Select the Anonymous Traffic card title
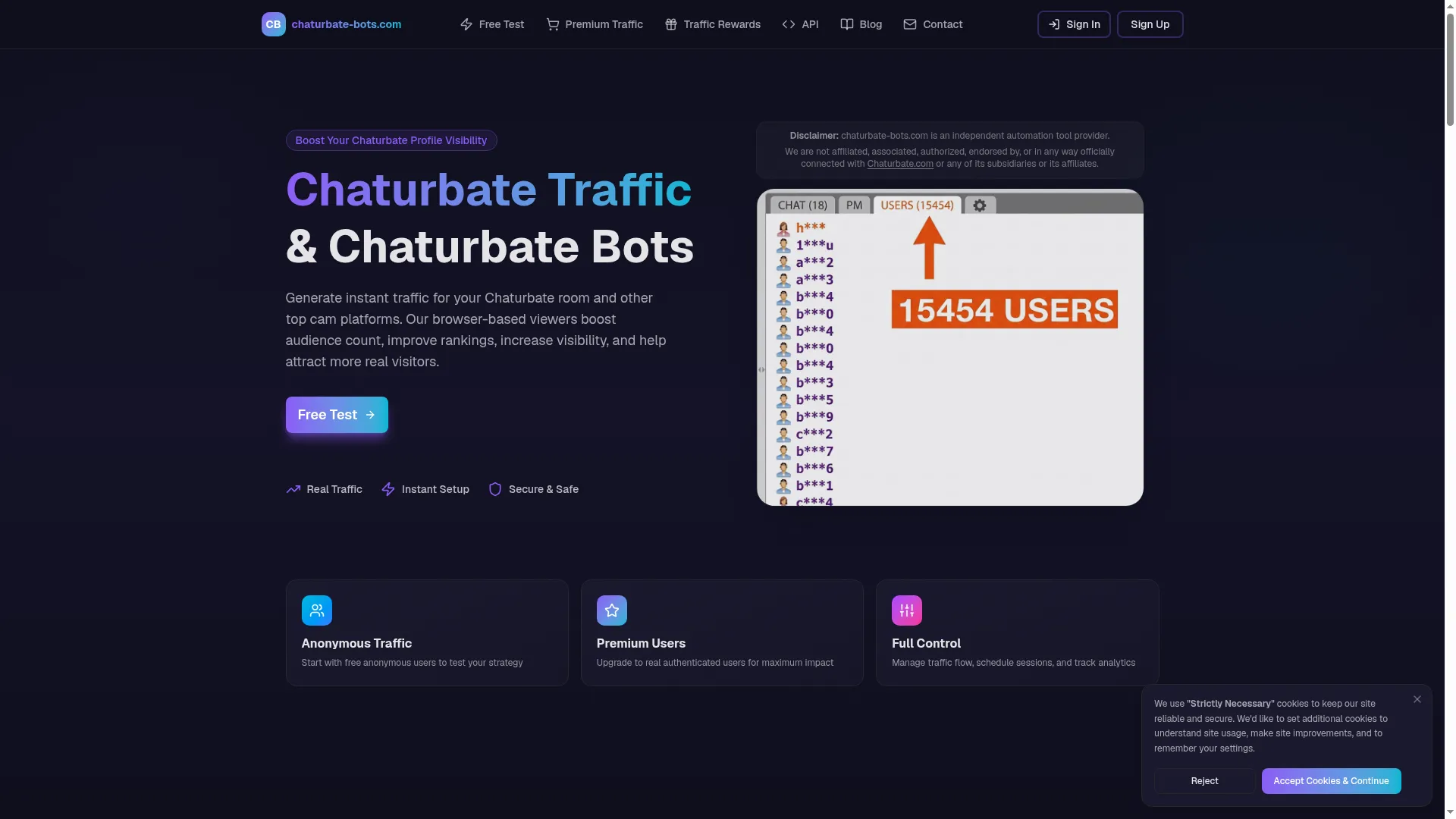The width and height of the screenshot is (1456, 819). click(x=356, y=643)
